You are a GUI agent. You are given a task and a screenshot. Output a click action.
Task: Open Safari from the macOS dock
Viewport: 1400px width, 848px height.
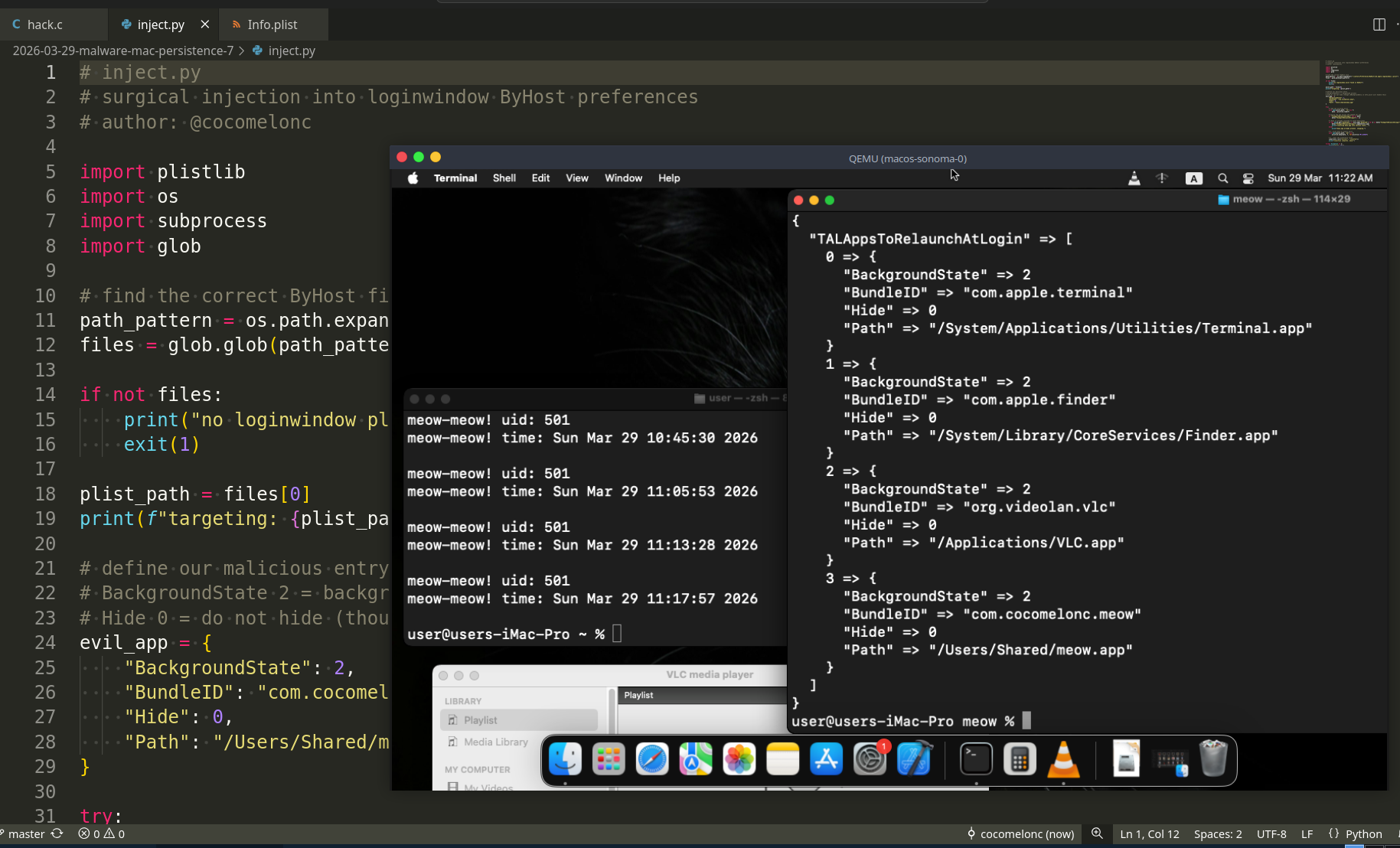tap(652, 760)
